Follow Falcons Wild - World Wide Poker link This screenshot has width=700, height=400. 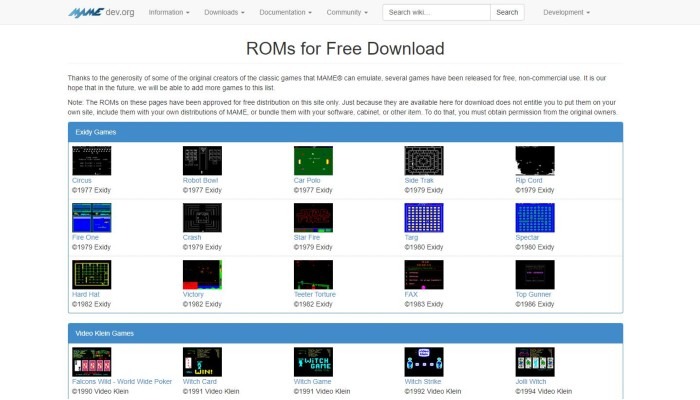tap(122, 382)
